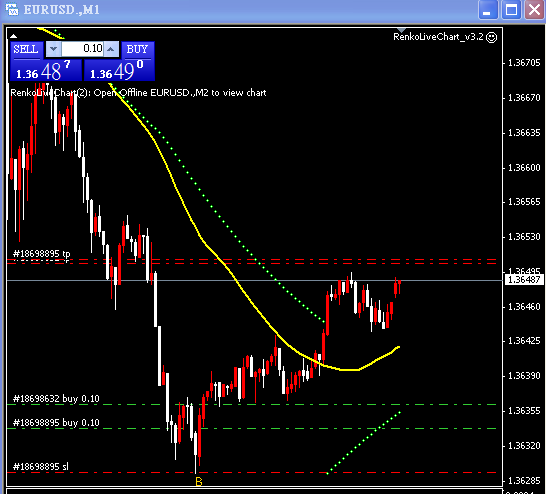The image size is (546, 494).
Task: Select the #18698895 sl stop loss line
Action: 251,473
